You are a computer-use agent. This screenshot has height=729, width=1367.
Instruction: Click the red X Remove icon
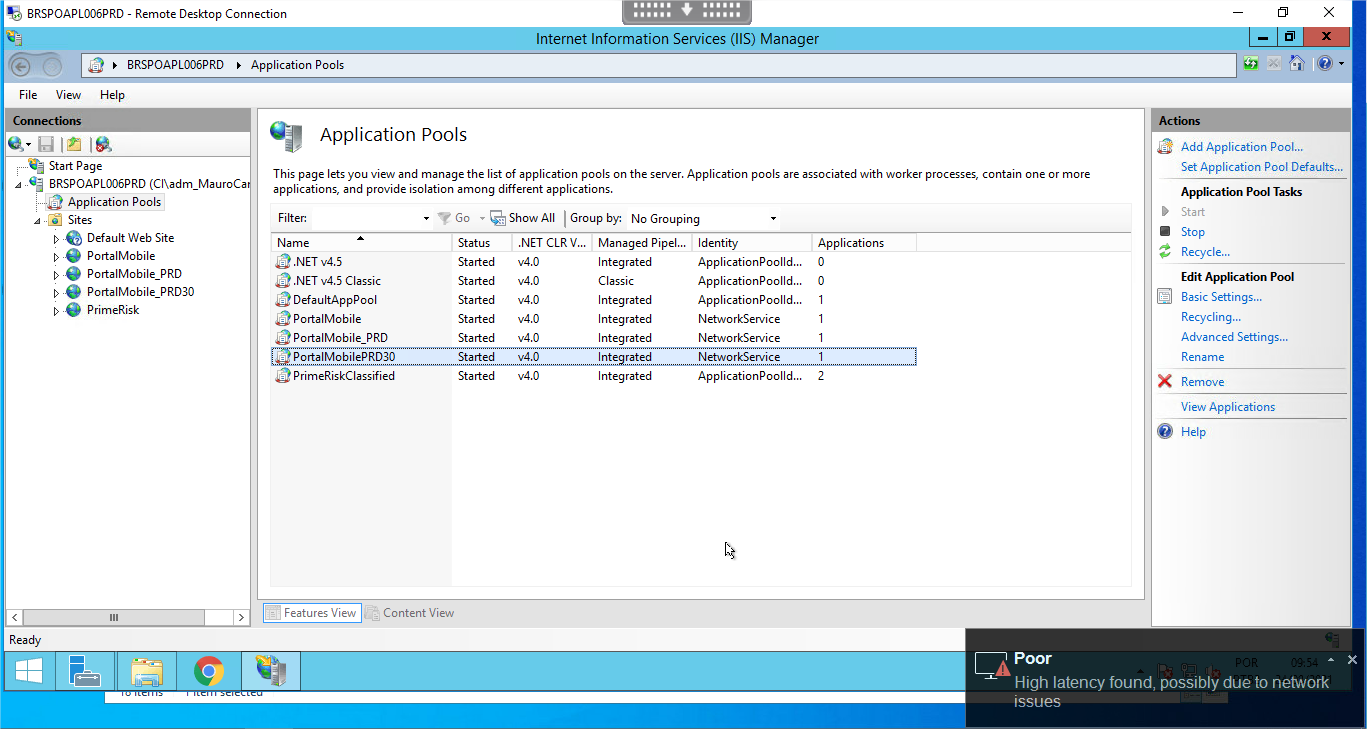coord(1165,382)
